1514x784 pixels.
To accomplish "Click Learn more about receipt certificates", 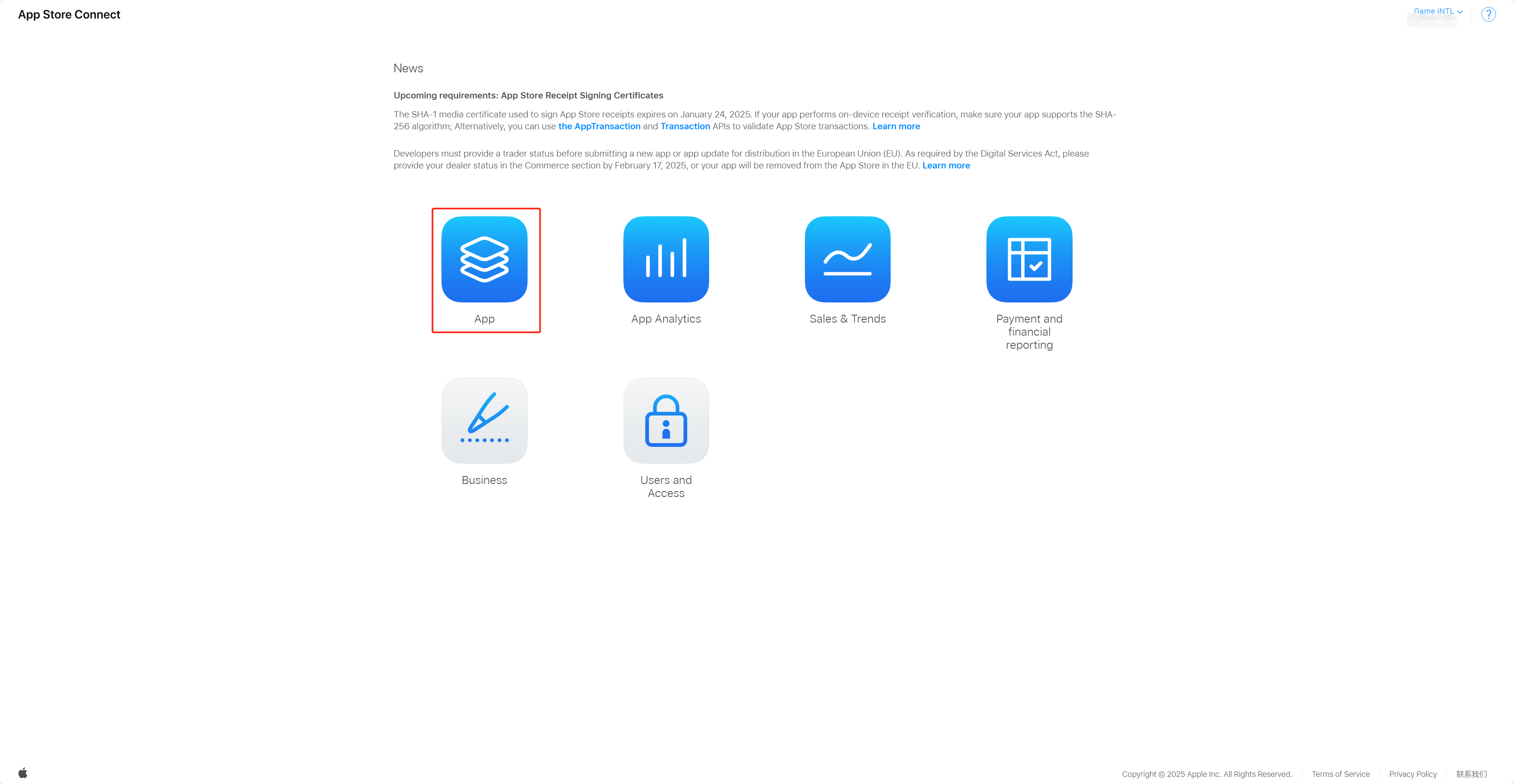I will tap(896, 126).
